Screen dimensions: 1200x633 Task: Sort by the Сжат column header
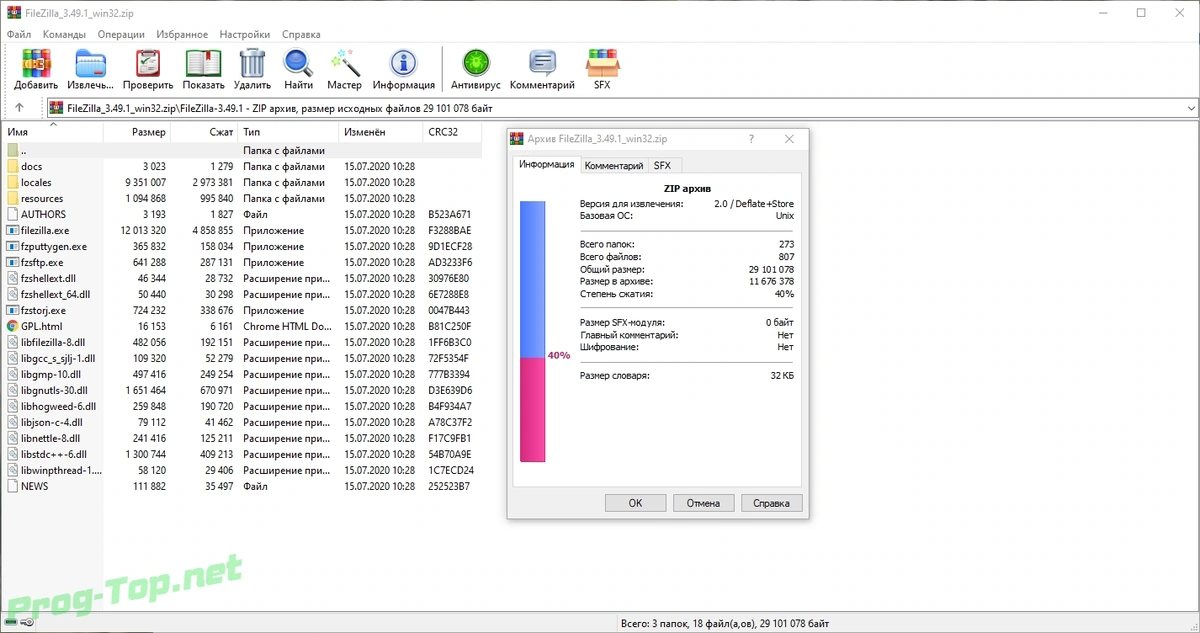(204, 132)
